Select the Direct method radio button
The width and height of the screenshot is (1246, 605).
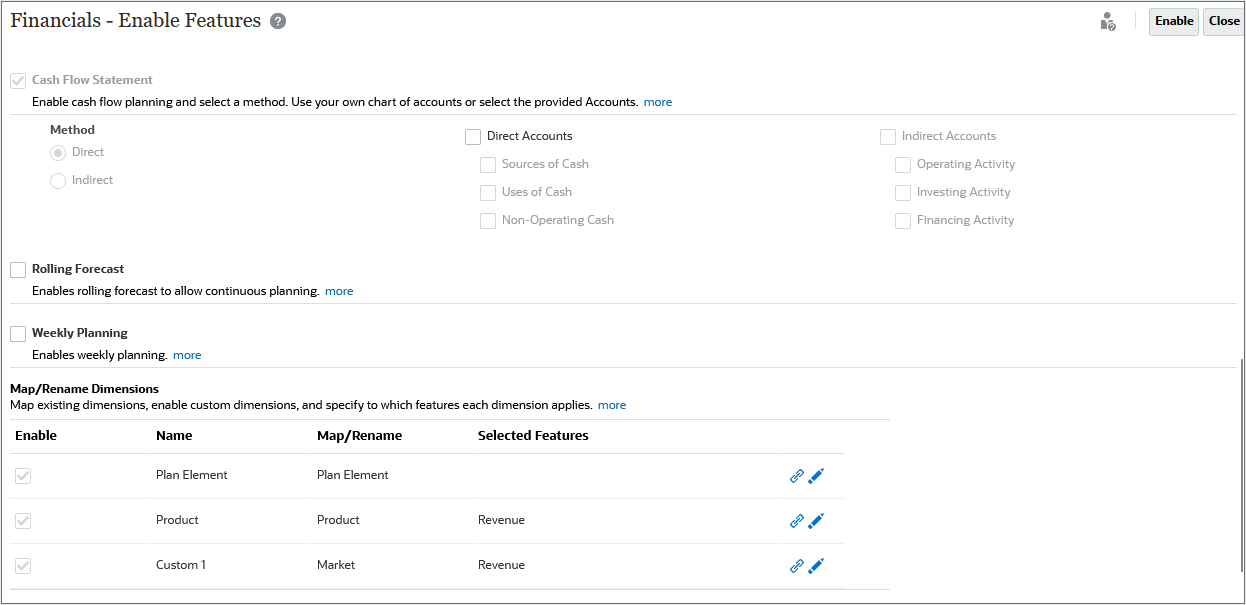pos(59,152)
